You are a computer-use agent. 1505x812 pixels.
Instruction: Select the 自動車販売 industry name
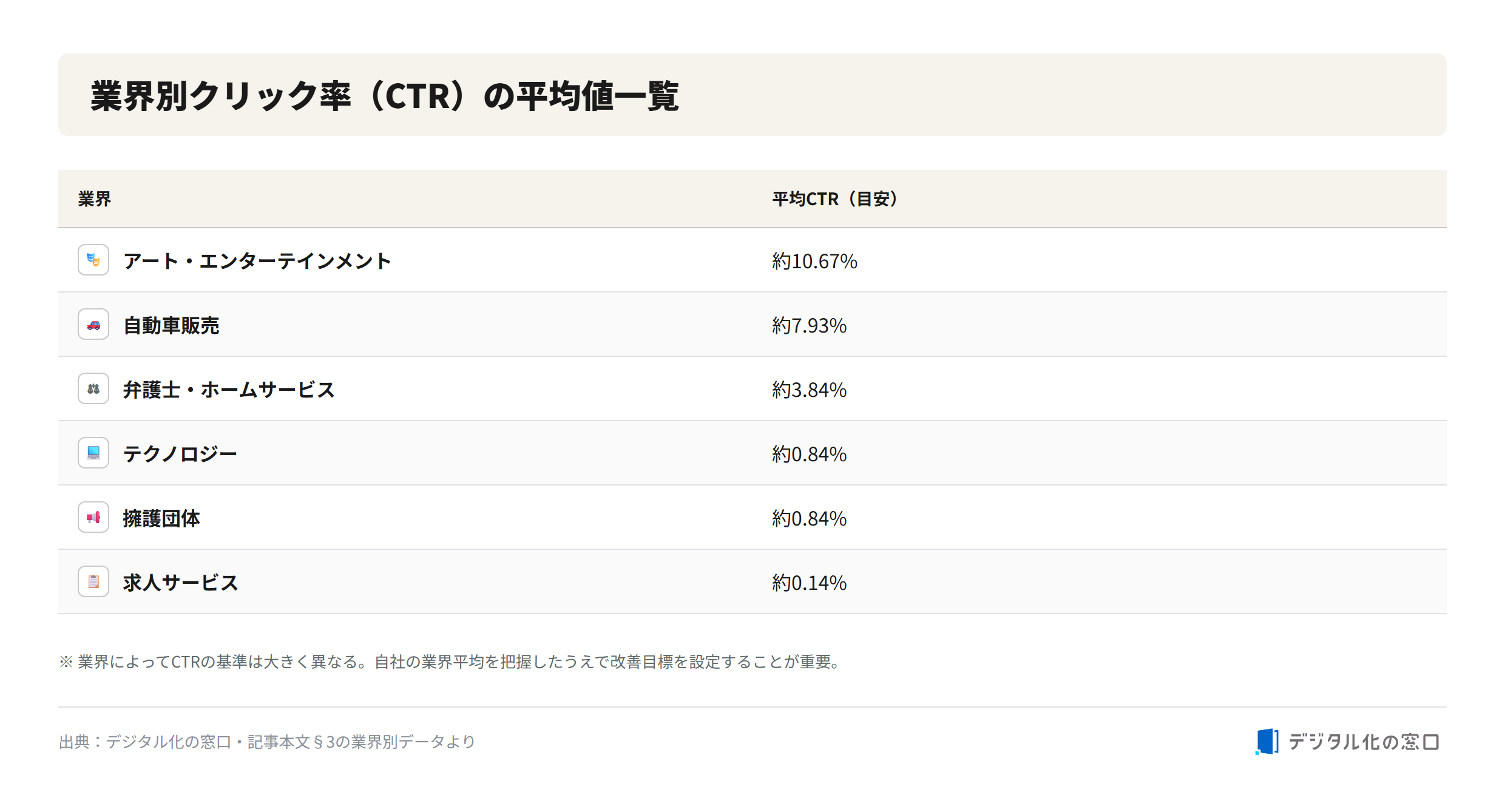(171, 325)
